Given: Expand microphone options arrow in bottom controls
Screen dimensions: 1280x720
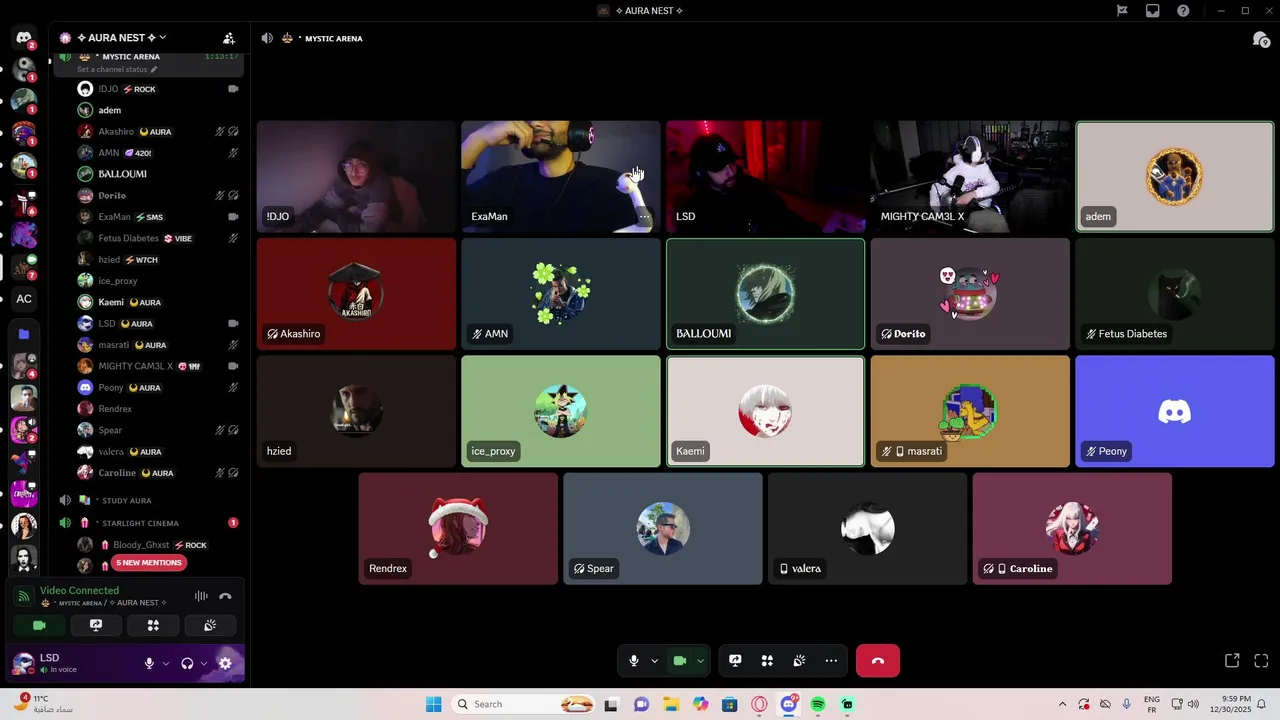Looking at the screenshot, I should click(x=654, y=661).
